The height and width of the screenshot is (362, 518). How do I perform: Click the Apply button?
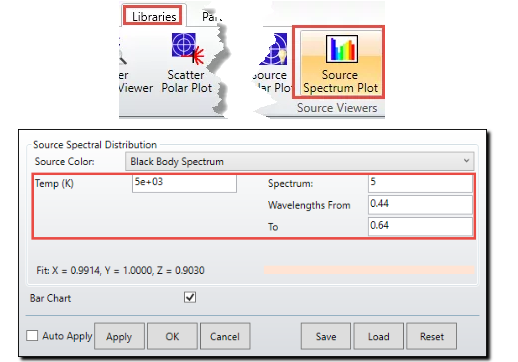[x=119, y=336]
